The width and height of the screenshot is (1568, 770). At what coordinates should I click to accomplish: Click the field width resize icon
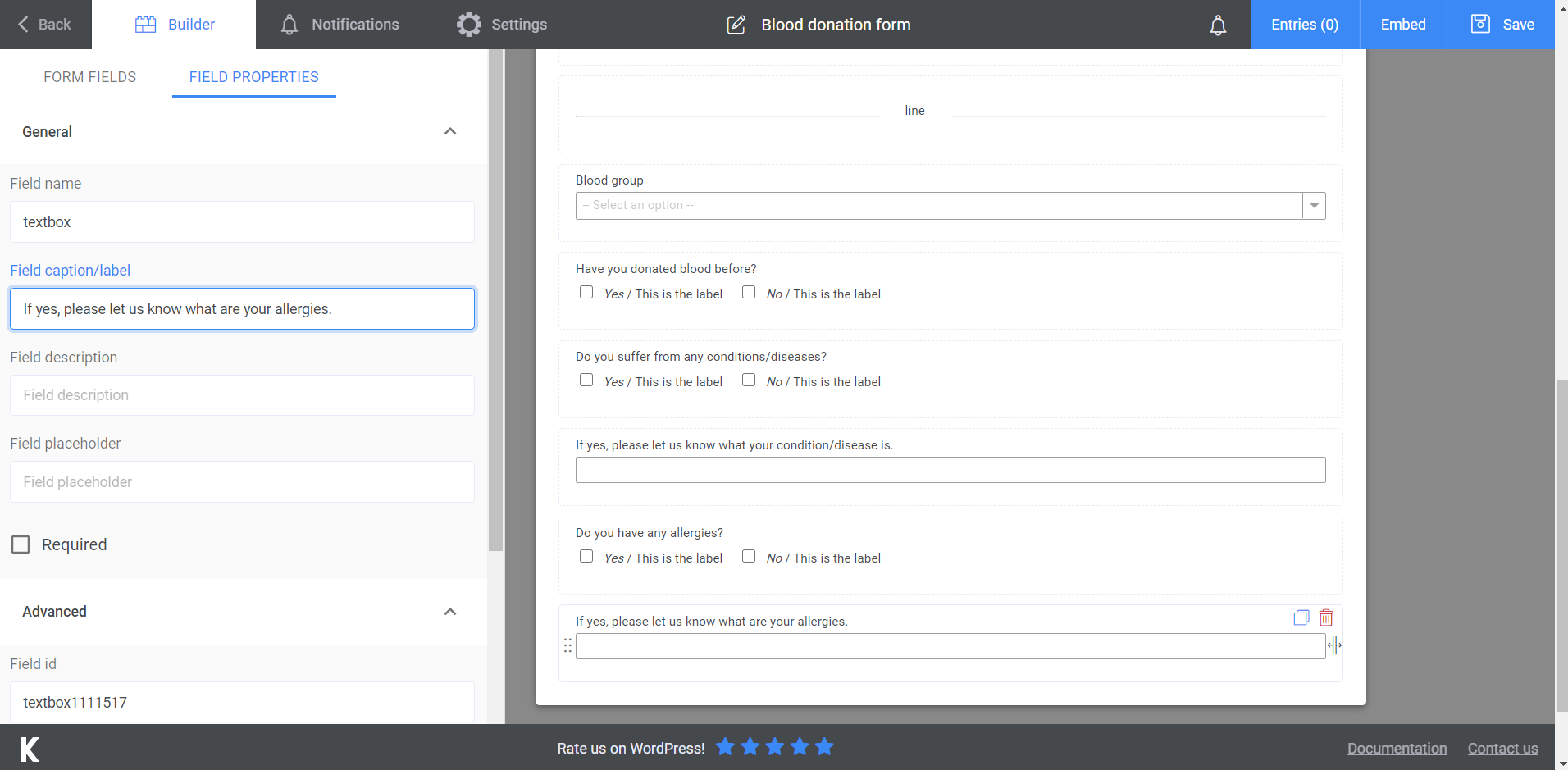tap(1335, 645)
